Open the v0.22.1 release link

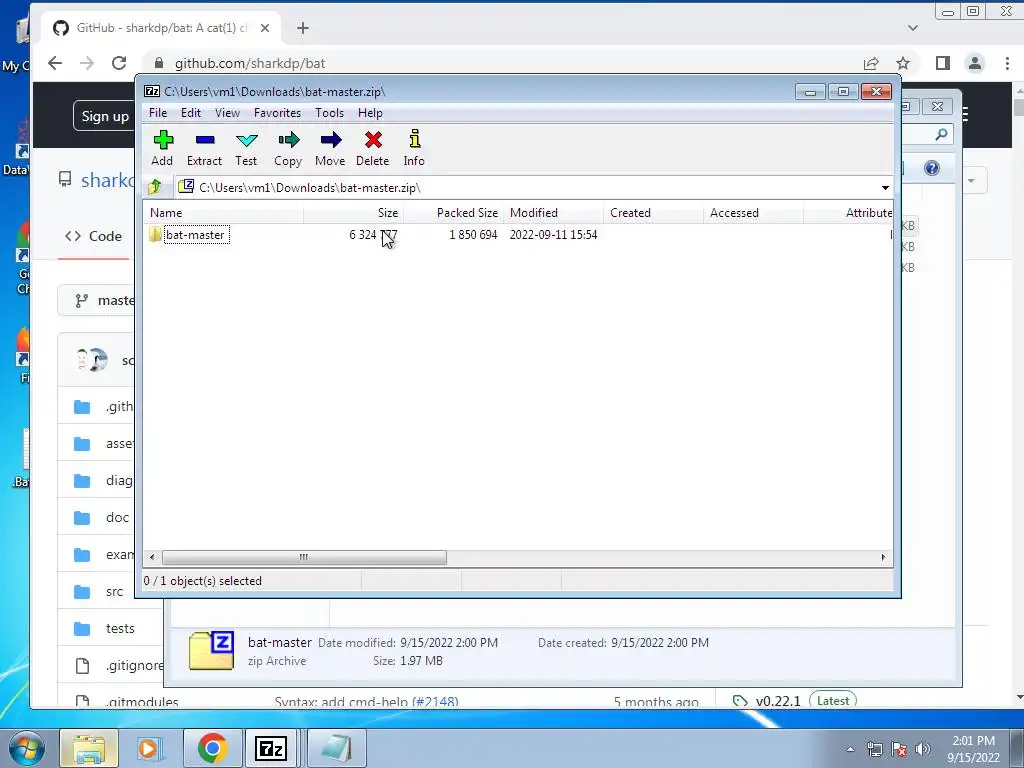coord(778,701)
